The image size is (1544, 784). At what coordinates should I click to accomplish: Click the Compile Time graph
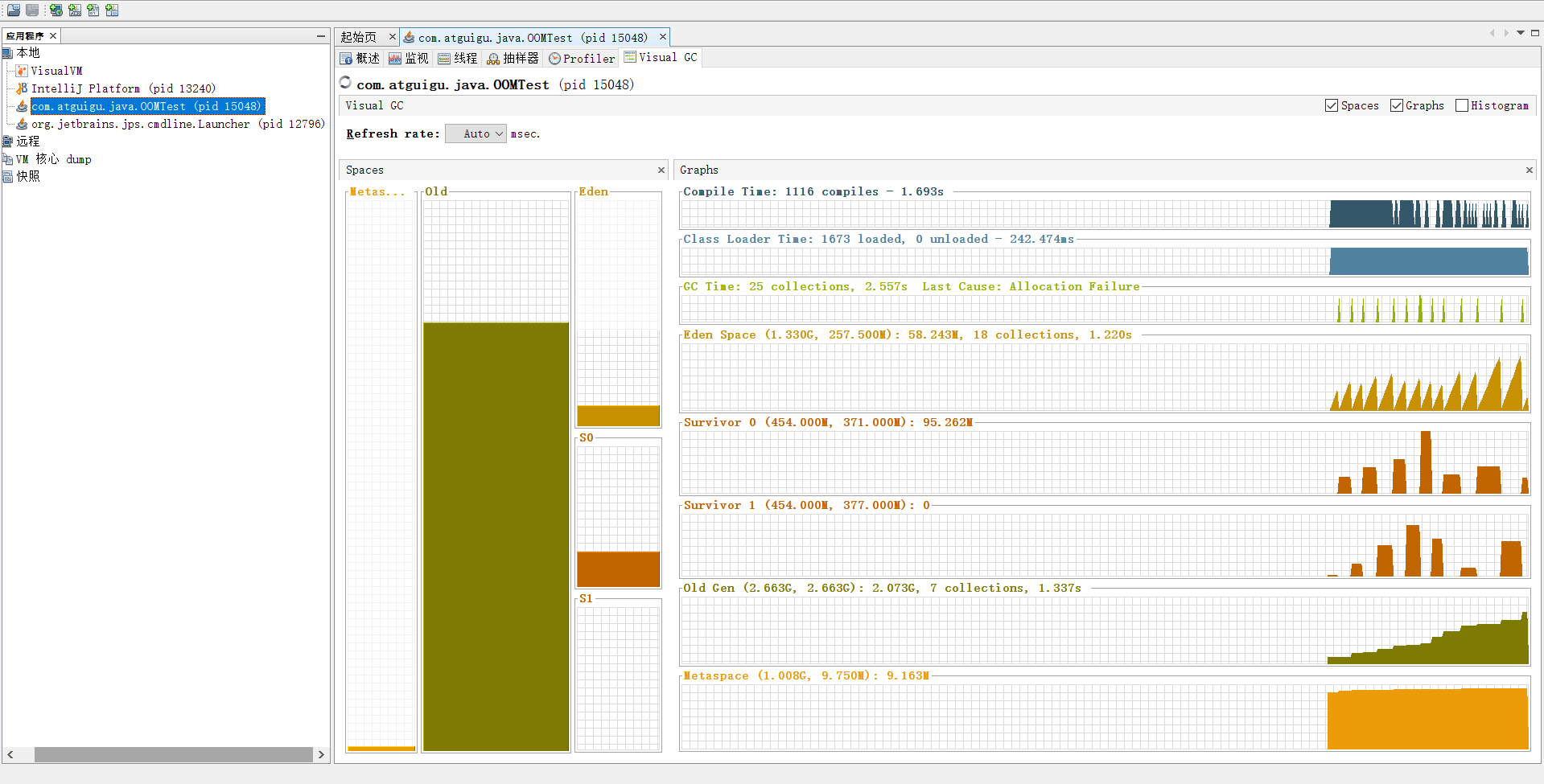(x=1105, y=214)
